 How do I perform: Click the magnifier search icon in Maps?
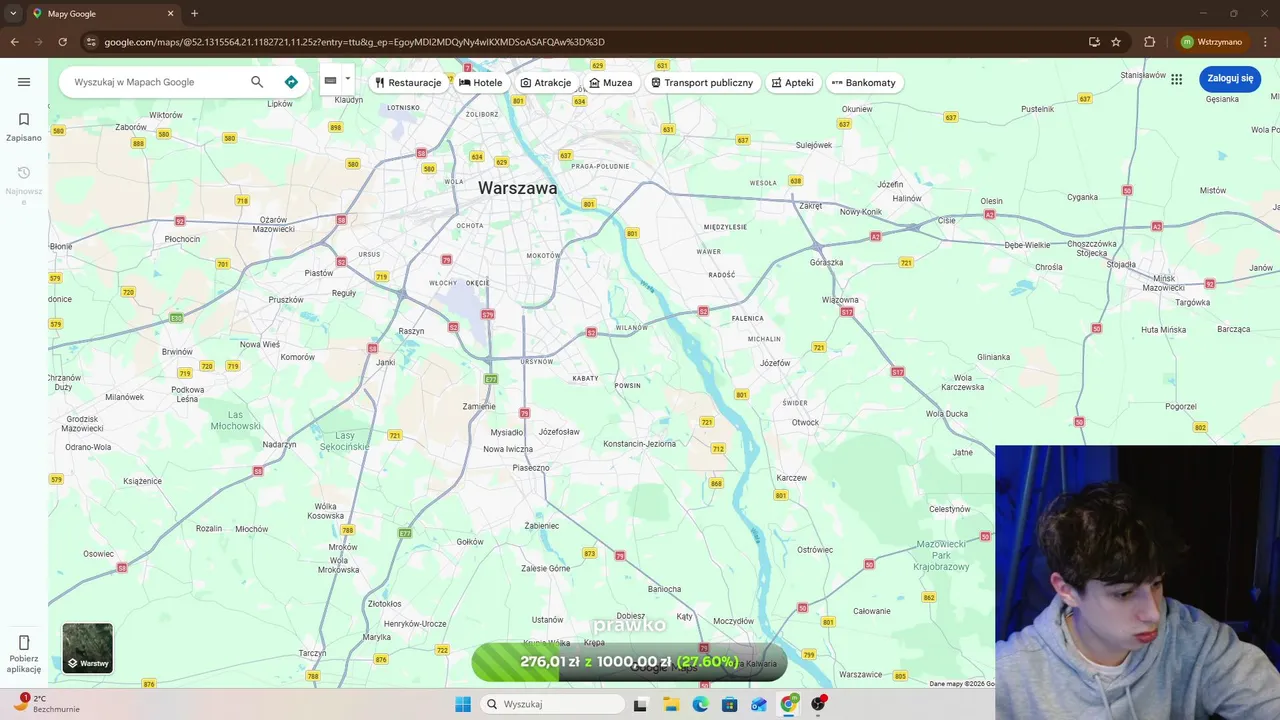257,82
